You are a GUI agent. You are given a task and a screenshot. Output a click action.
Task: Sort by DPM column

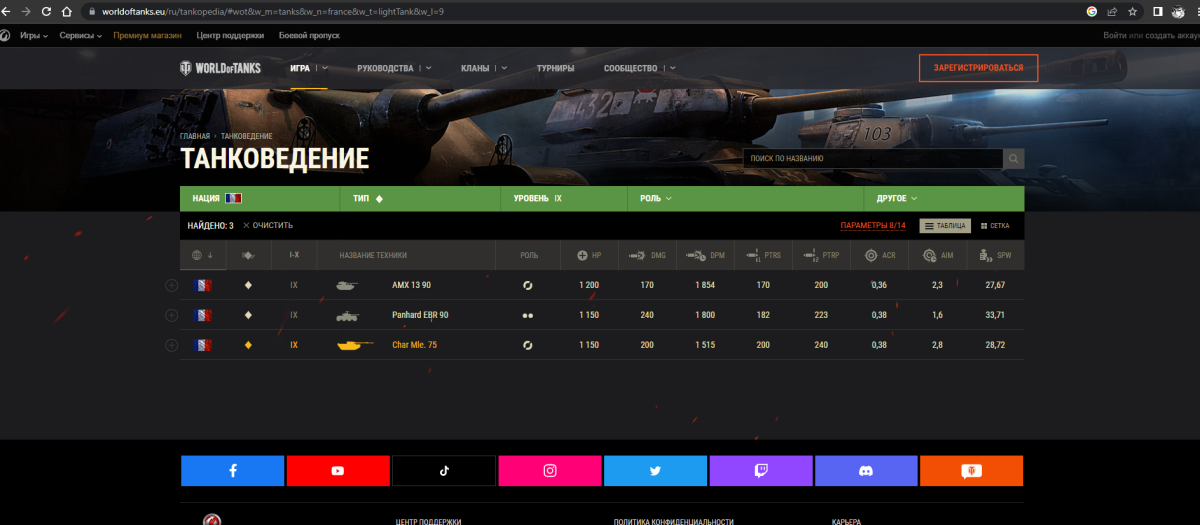click(706, 255)
